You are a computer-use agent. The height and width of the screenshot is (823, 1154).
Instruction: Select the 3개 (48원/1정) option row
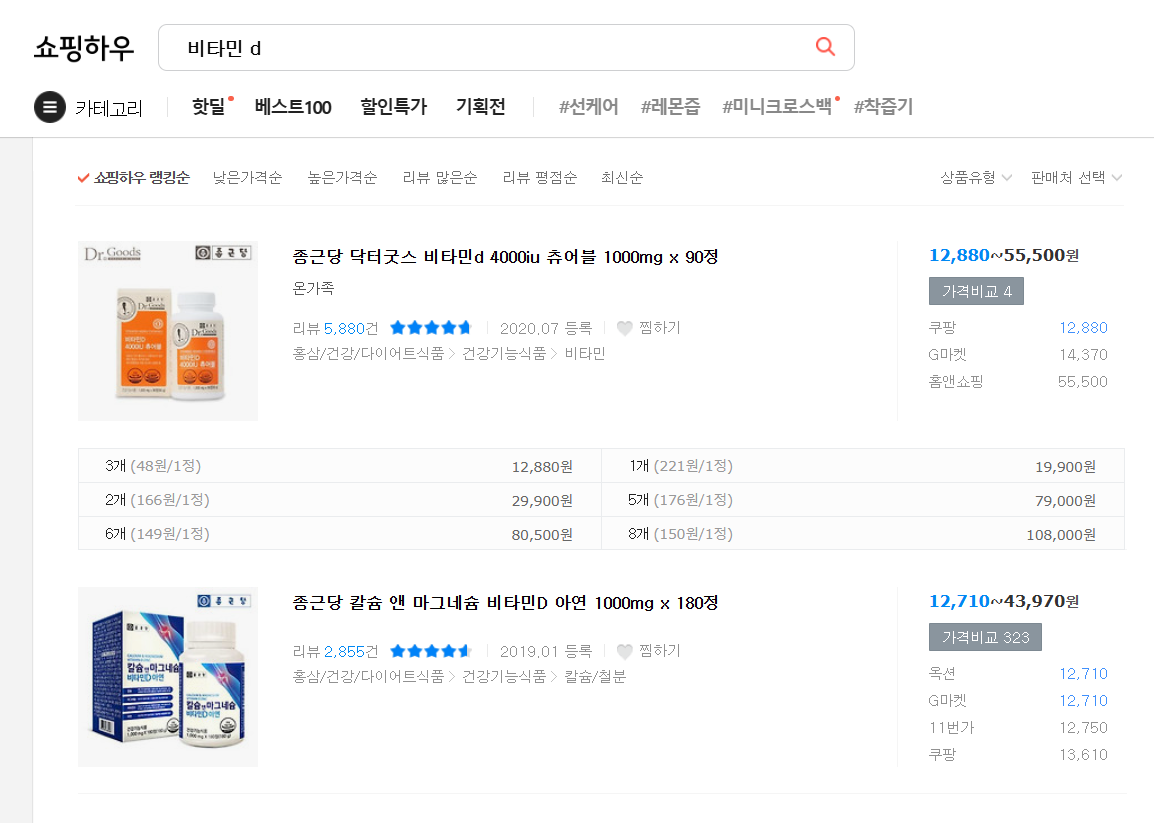tap(339, 466)
